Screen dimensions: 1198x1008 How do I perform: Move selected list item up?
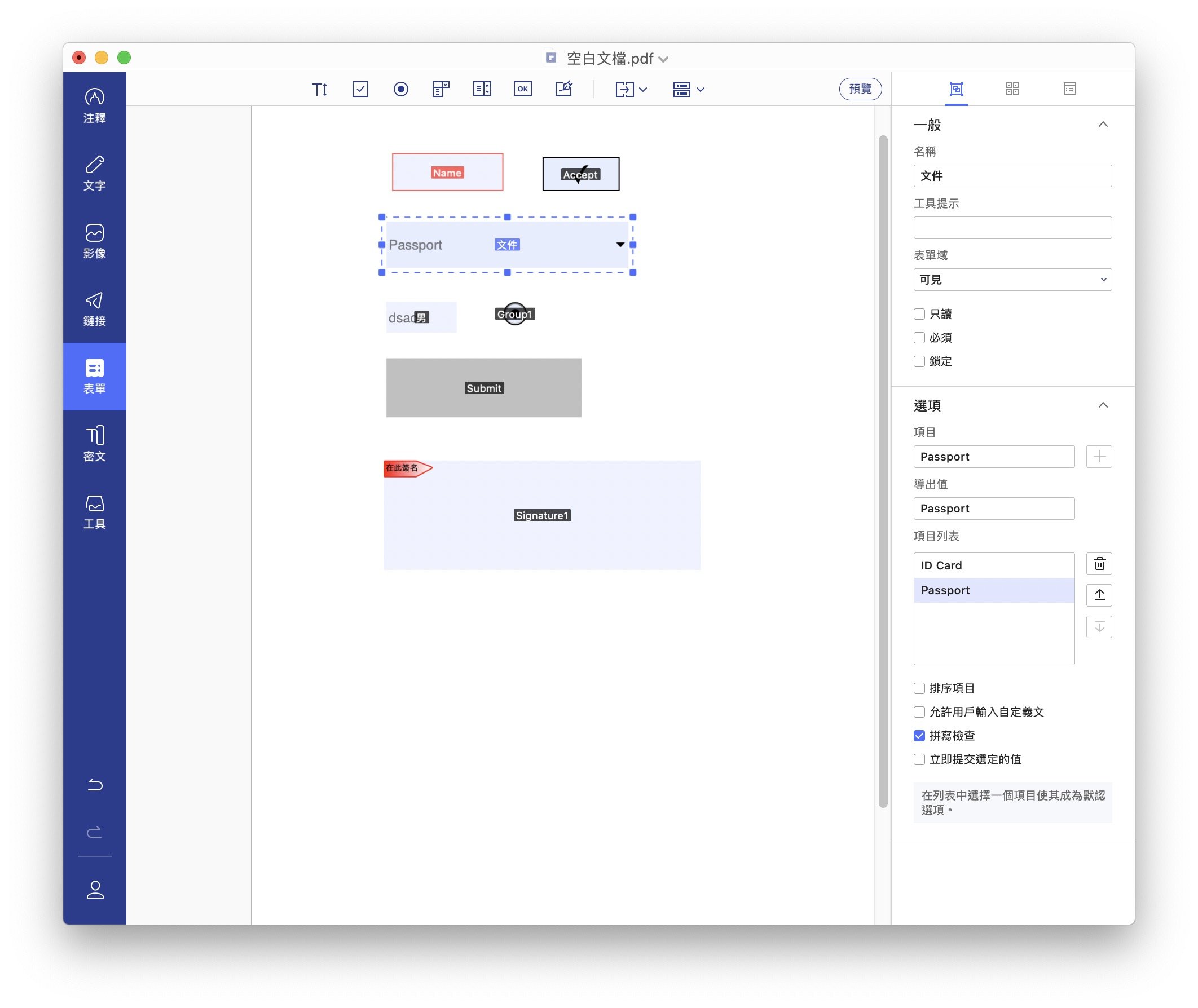coord(1099,595)
